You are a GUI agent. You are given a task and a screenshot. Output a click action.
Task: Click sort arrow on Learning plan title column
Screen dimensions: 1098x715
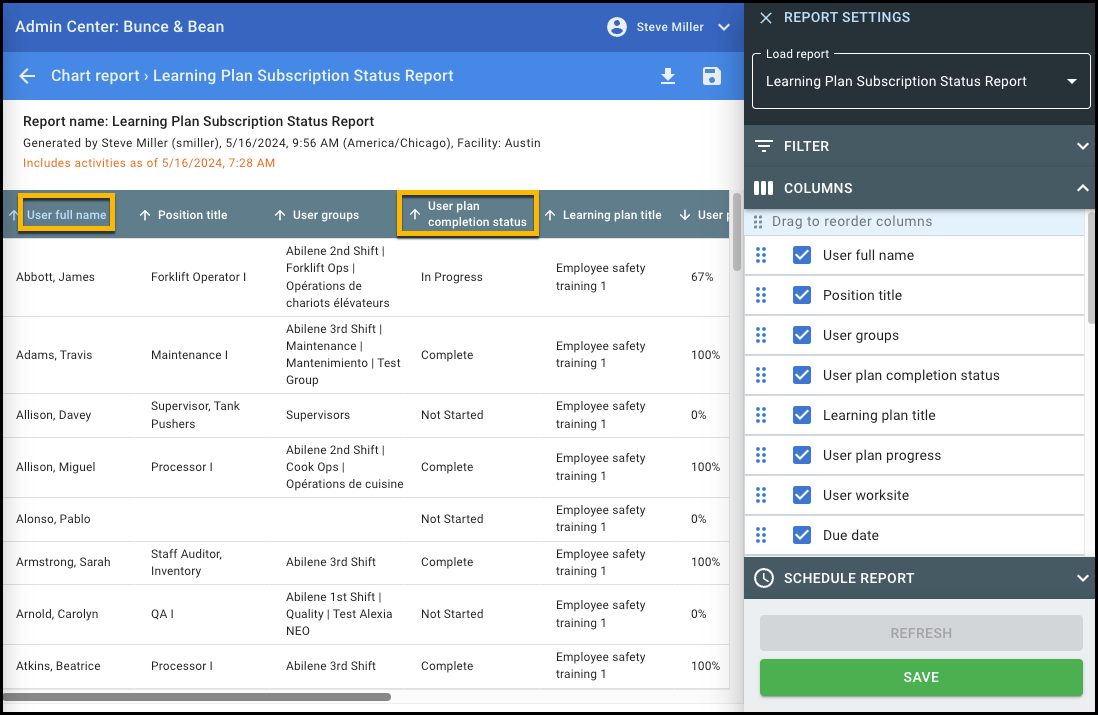(x=550, y=215)
